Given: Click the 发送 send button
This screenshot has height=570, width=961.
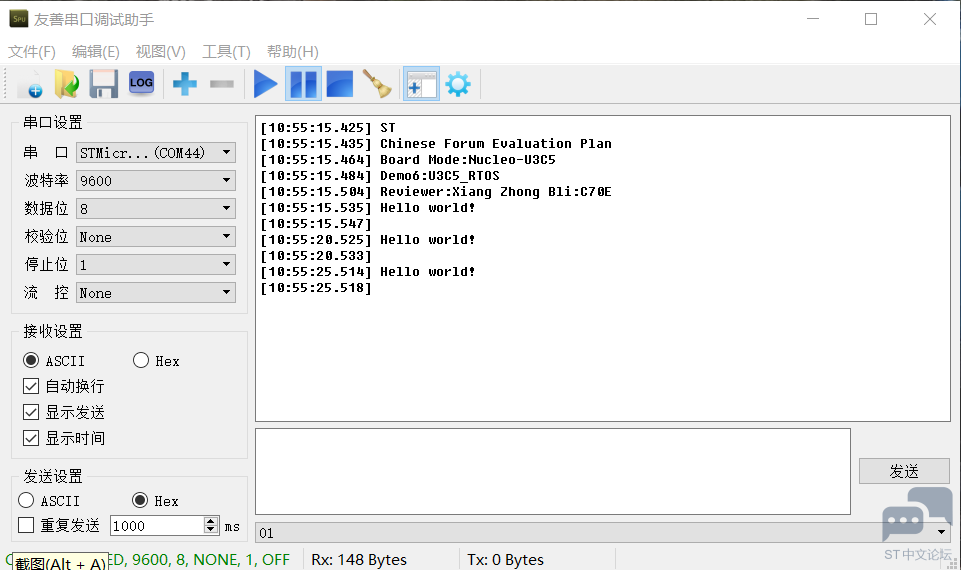Looking at the screenshot, I should [904, 471].
